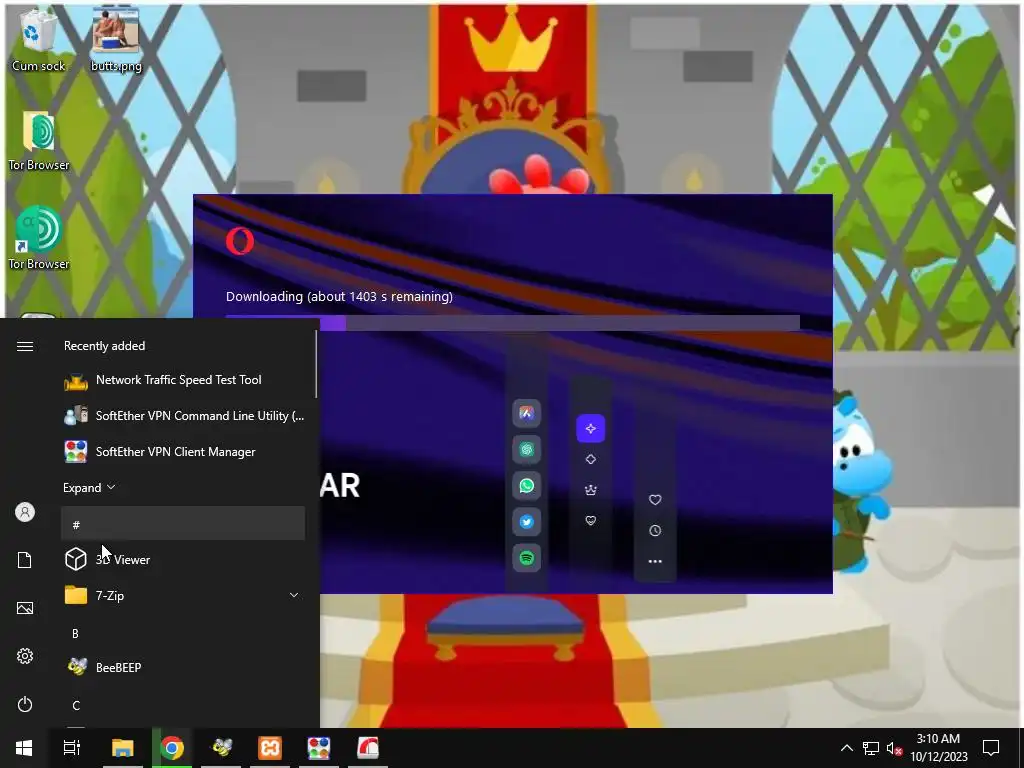Show hidden tray icons chevron

[846, 748]
